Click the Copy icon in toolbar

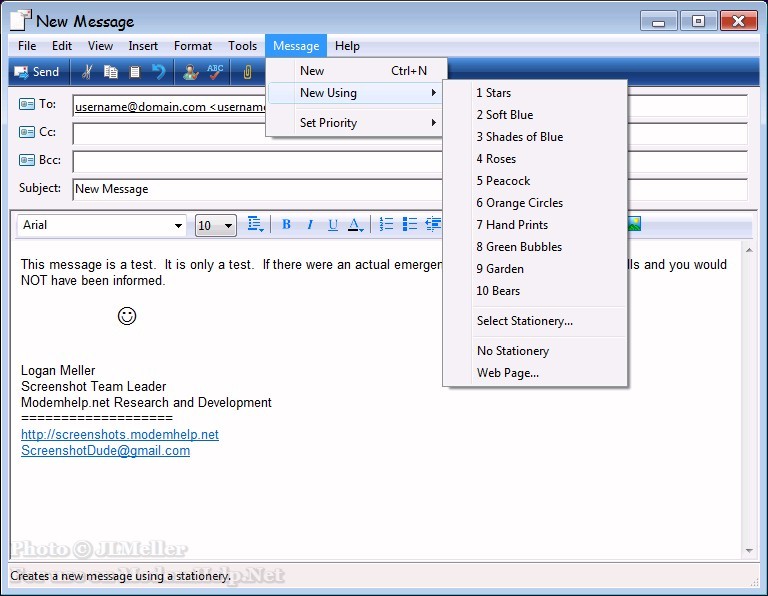(111, 72)
